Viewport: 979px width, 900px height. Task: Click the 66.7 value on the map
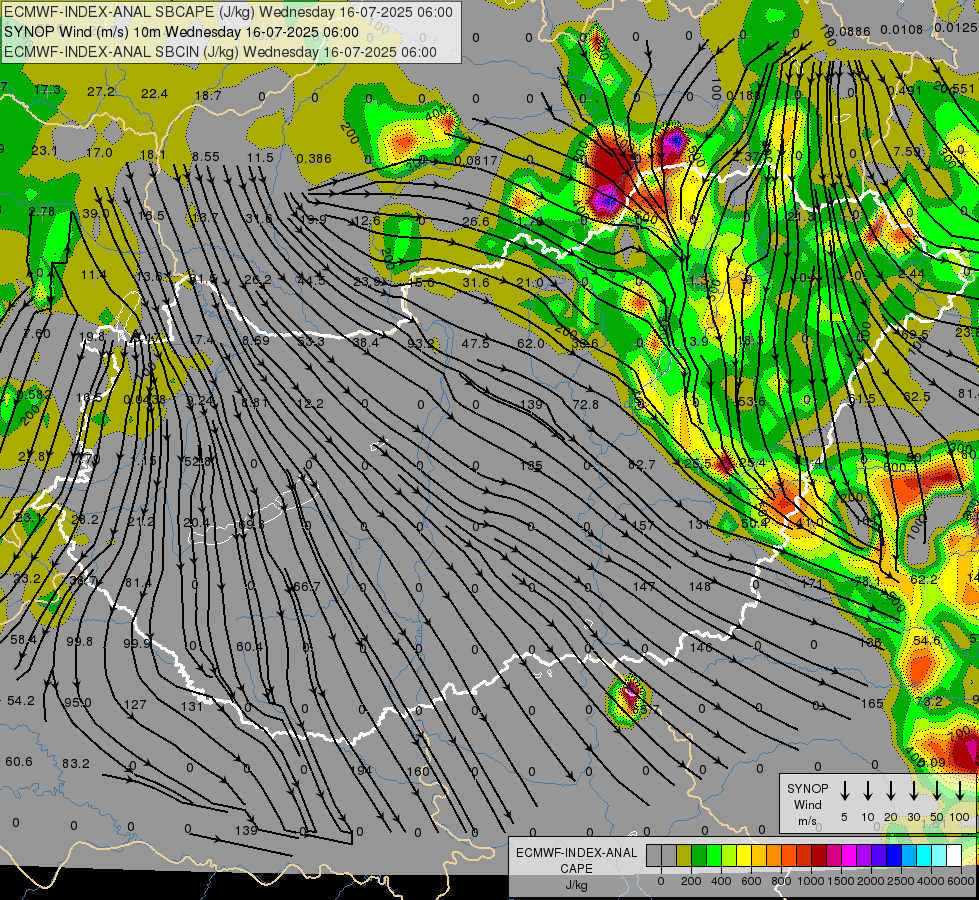(x=307, y=587)
